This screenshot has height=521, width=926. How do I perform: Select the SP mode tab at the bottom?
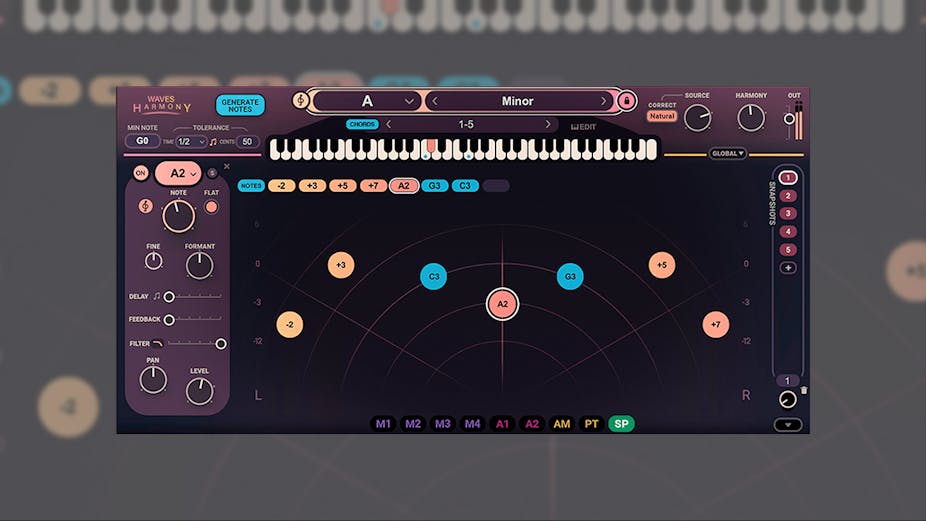tap(621, 424)
